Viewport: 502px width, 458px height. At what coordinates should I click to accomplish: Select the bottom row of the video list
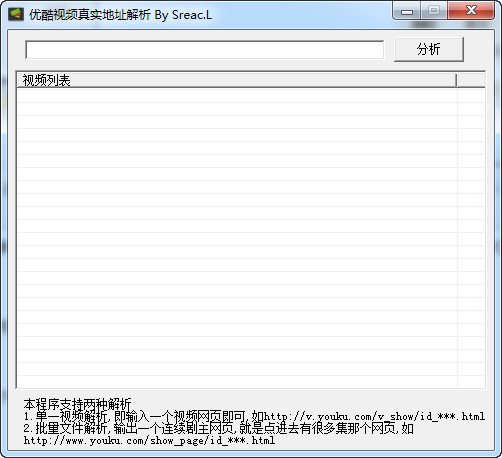point(237,382)
